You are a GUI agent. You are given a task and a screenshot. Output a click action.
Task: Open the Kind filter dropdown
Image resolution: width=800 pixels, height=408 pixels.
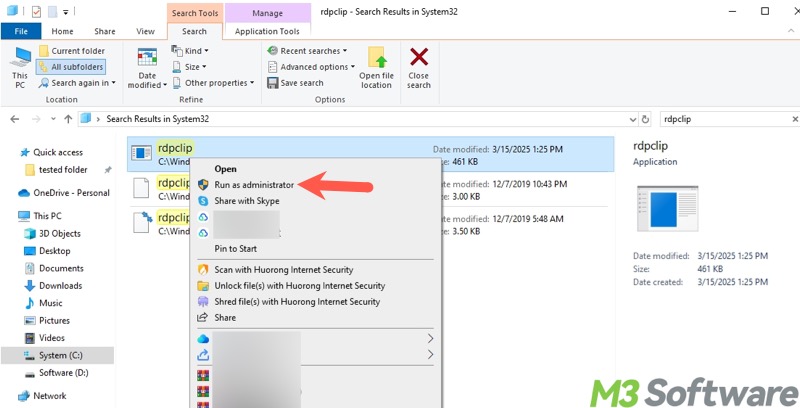(x=190, y=50)
